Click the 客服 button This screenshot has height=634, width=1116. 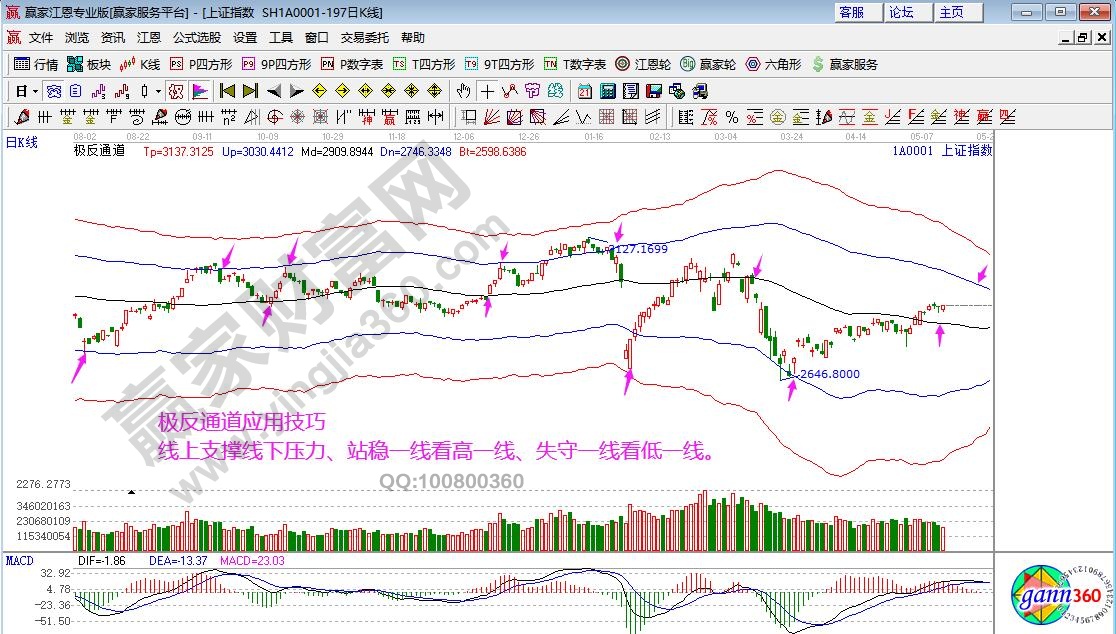pyautogui.click(x=852, y=12)
